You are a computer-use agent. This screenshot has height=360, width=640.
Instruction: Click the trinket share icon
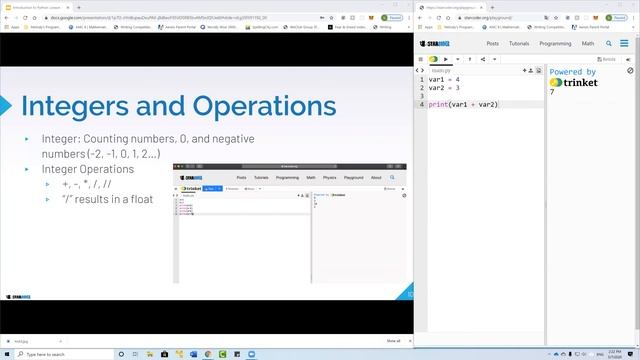(483, 59)
